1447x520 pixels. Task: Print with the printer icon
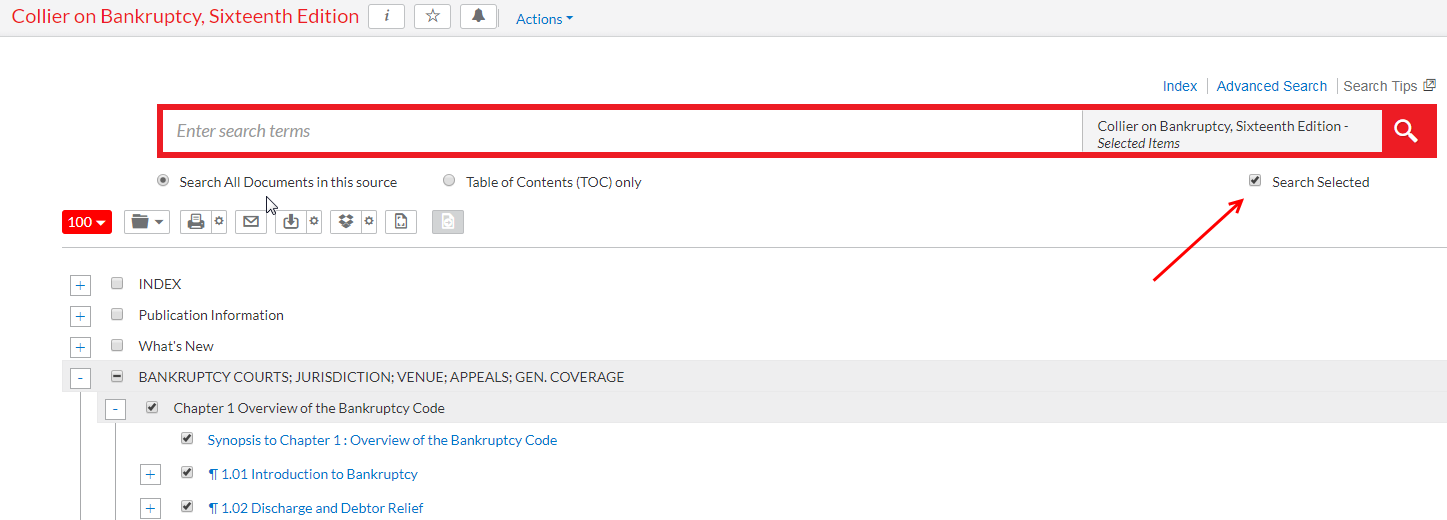pyautogui.click(x=196, y=222)
